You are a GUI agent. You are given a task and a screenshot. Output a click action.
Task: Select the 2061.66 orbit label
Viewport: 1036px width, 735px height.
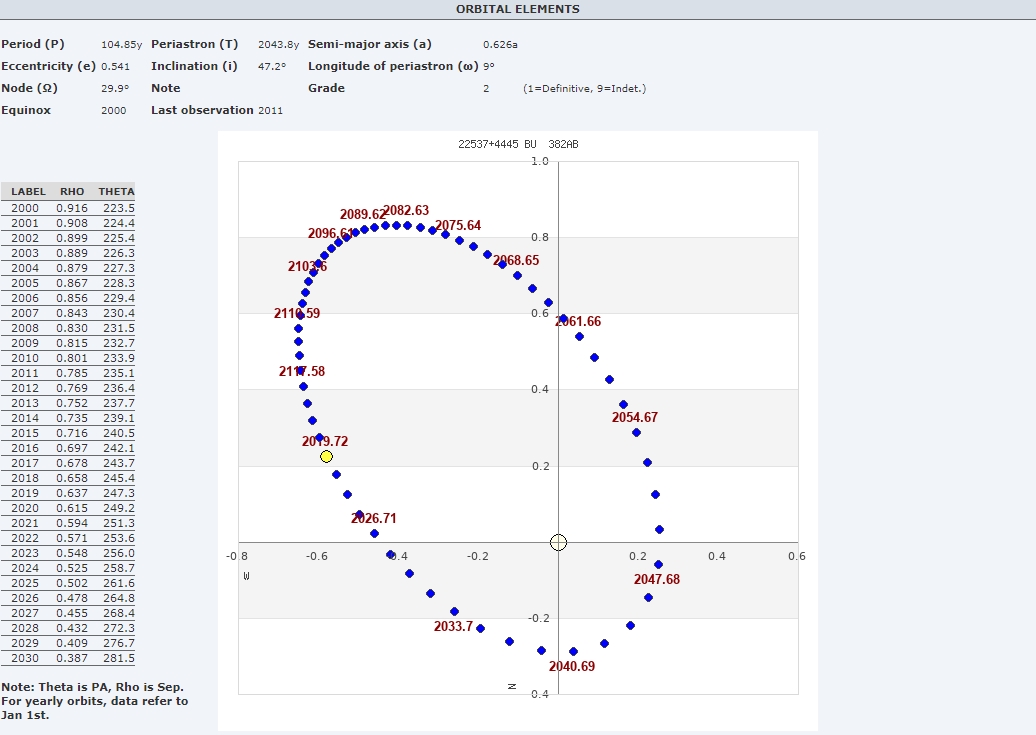[x=579, y=321]
